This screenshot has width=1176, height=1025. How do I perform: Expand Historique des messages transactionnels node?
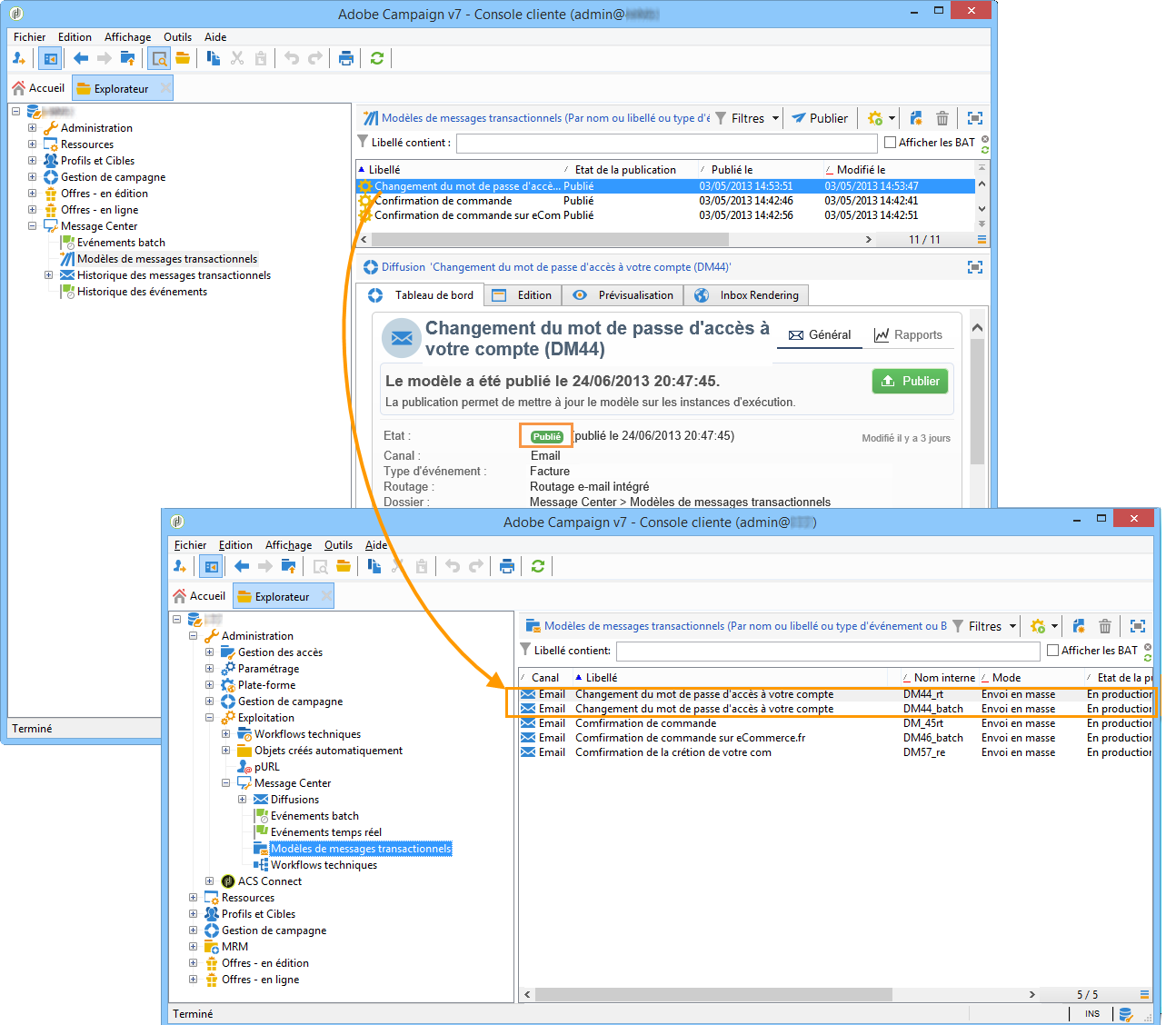click(x=49, y=275)
